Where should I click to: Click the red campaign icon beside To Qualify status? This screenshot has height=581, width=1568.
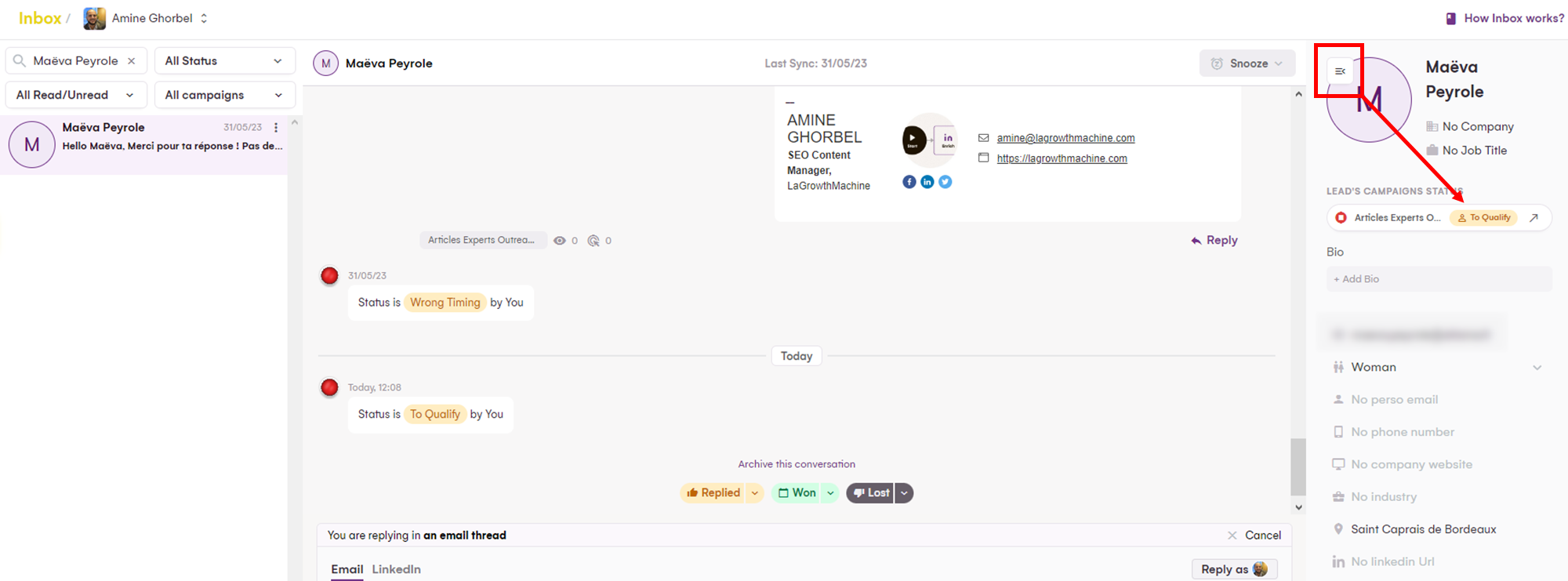(329, 387)
